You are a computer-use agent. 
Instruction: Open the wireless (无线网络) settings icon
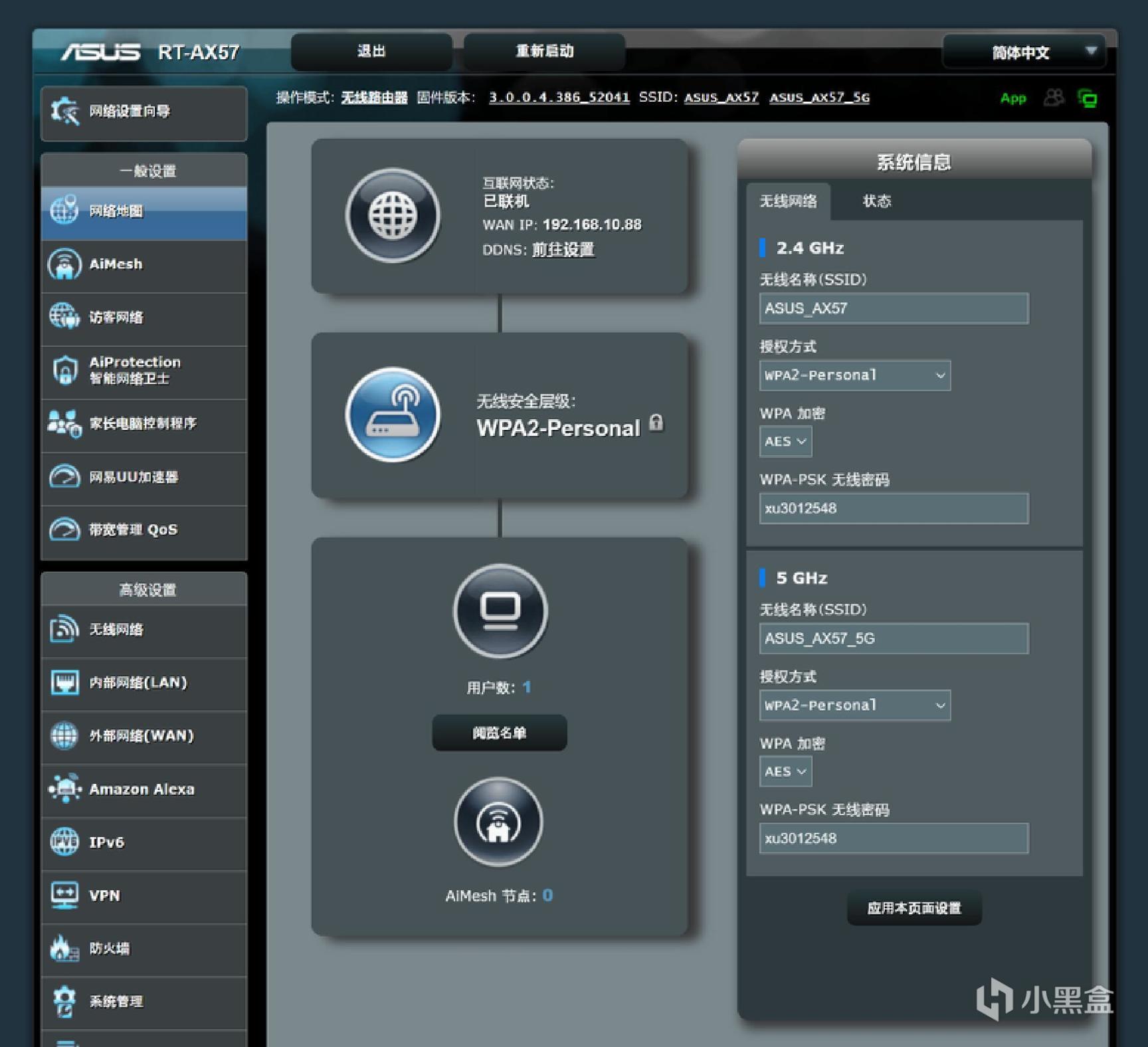[64, 629]
